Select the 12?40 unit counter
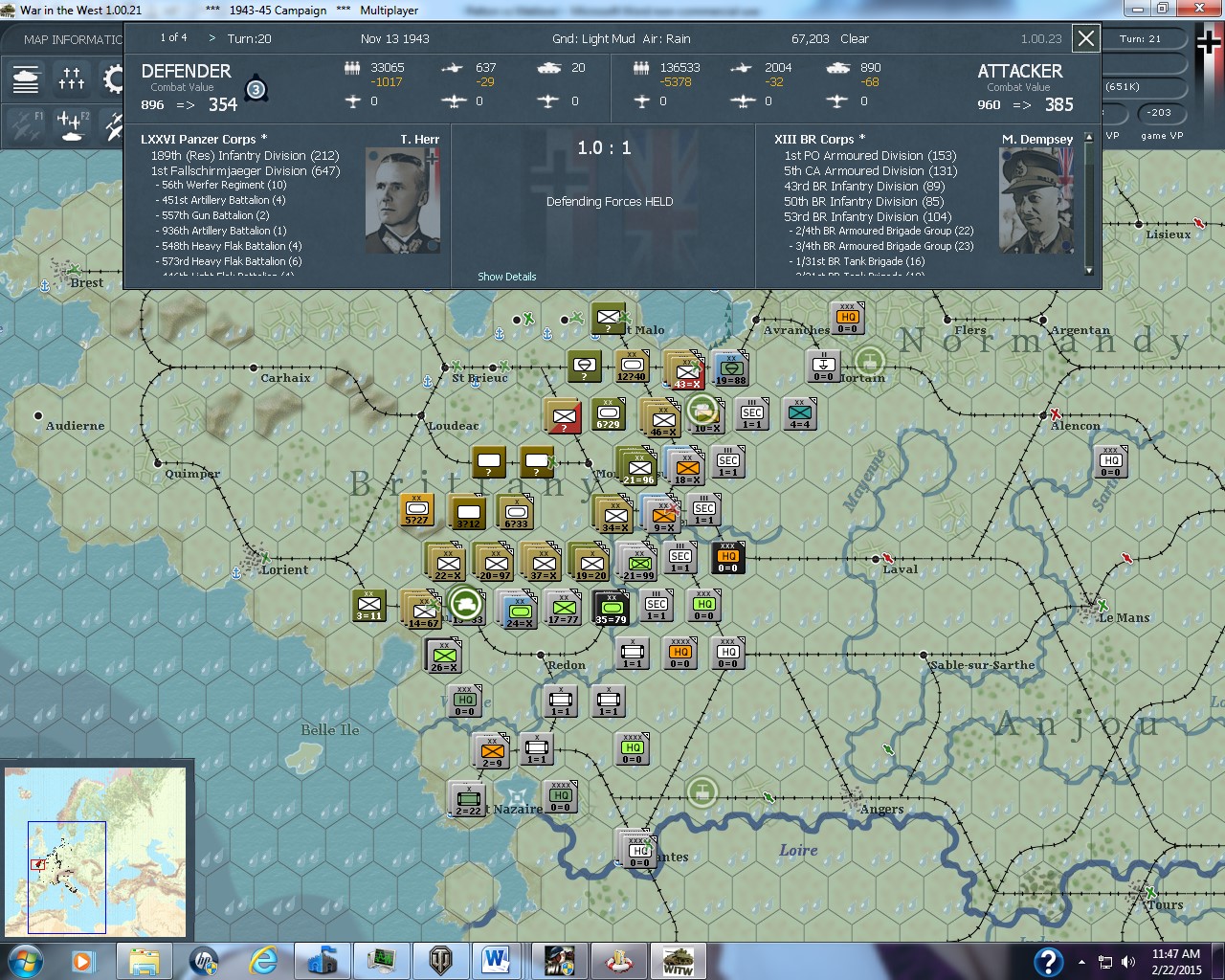 pos(632,367)
